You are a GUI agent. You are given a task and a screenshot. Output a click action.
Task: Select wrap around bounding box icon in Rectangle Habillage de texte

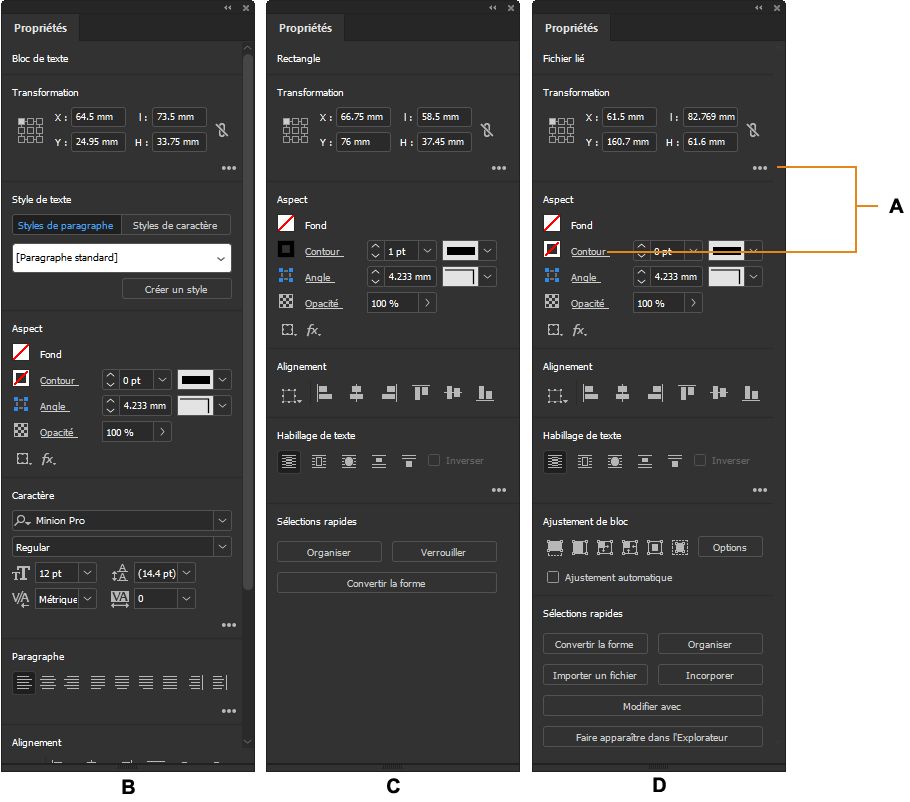319,461
